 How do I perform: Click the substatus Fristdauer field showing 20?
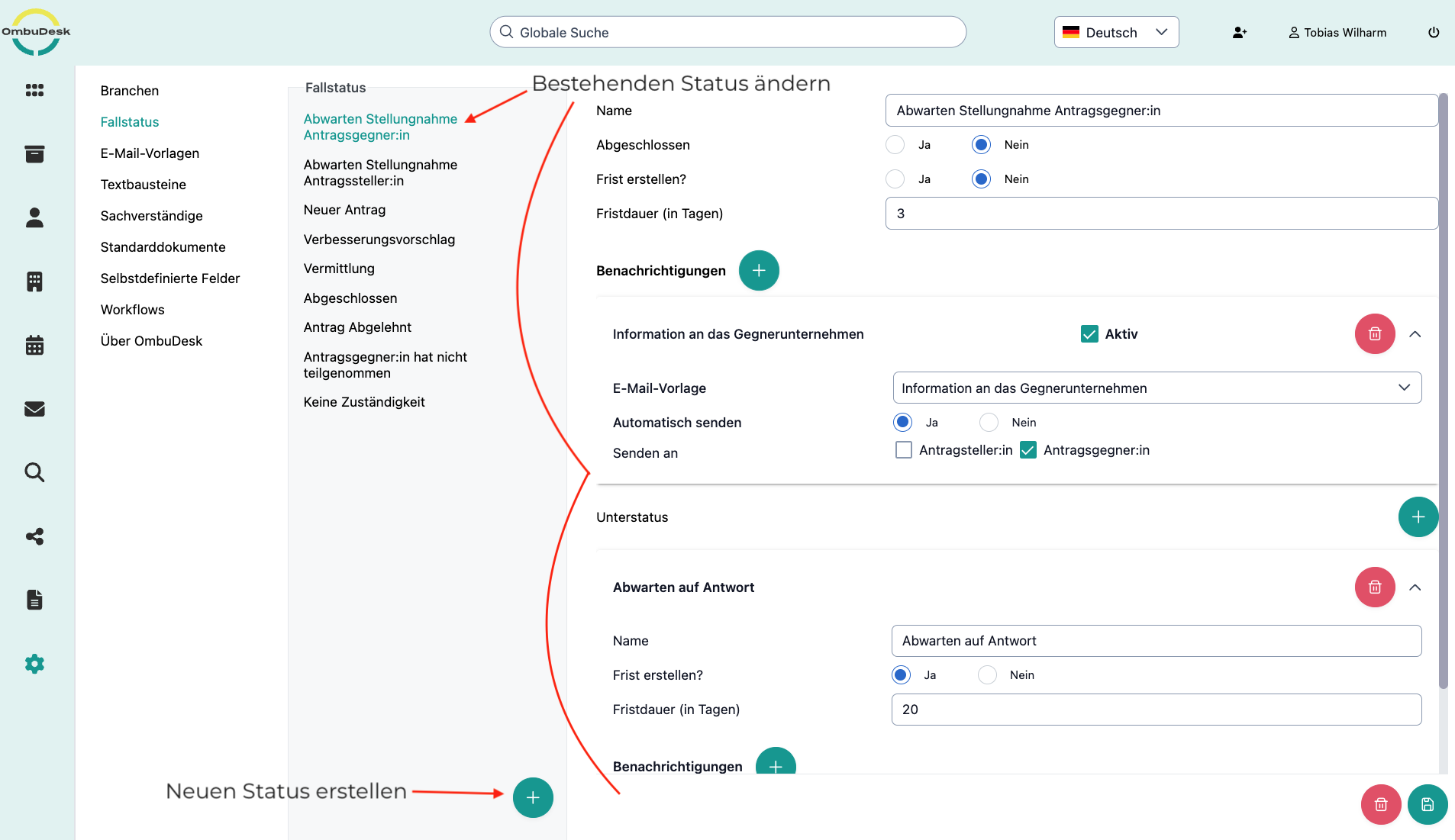point(1157,710)
